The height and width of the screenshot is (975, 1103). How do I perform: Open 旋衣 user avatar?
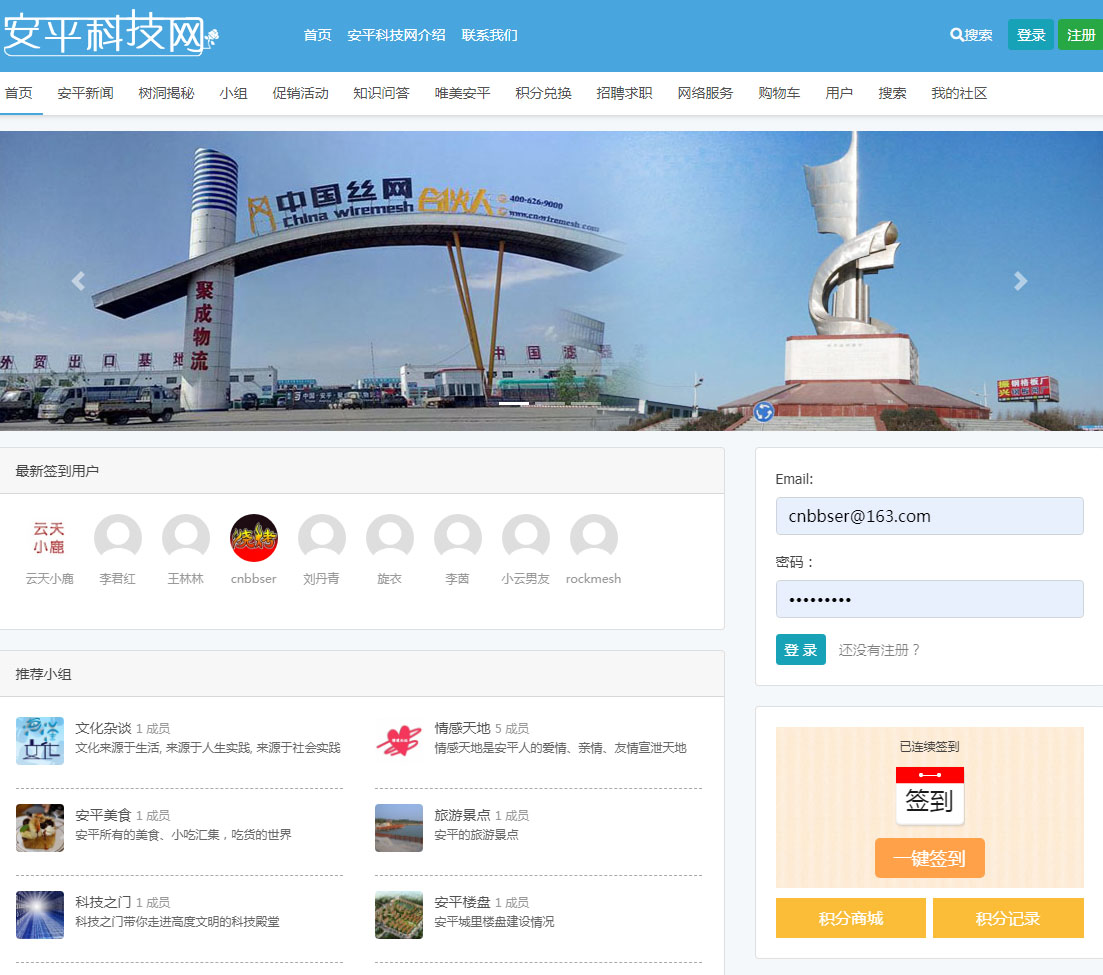390,538
